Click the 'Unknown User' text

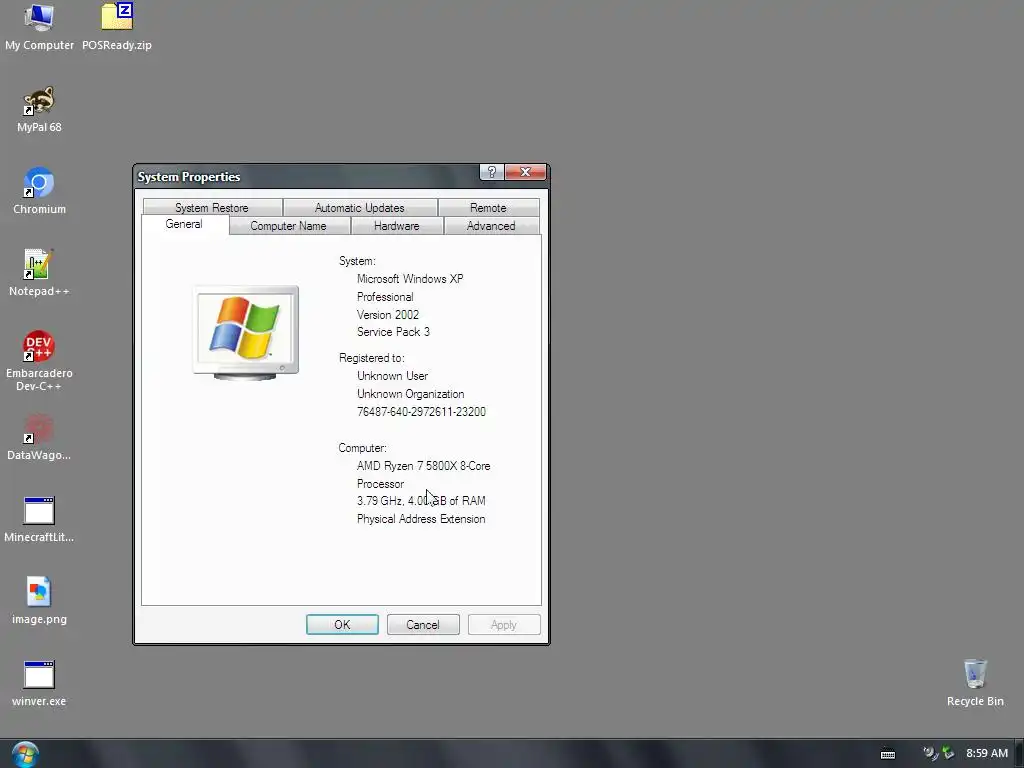pos(392,376)
